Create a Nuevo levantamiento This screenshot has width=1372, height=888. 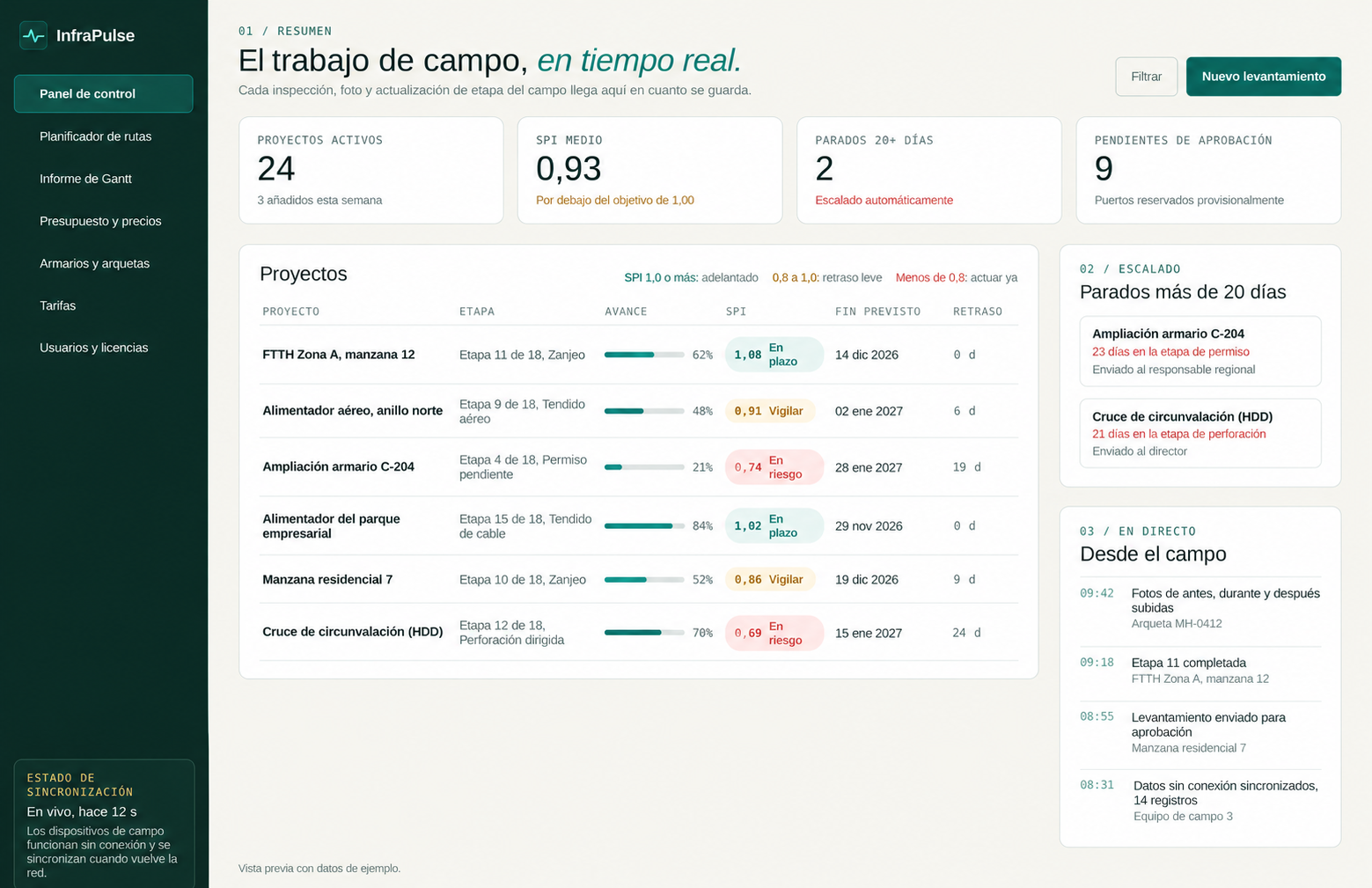(x=1263, y=77)
